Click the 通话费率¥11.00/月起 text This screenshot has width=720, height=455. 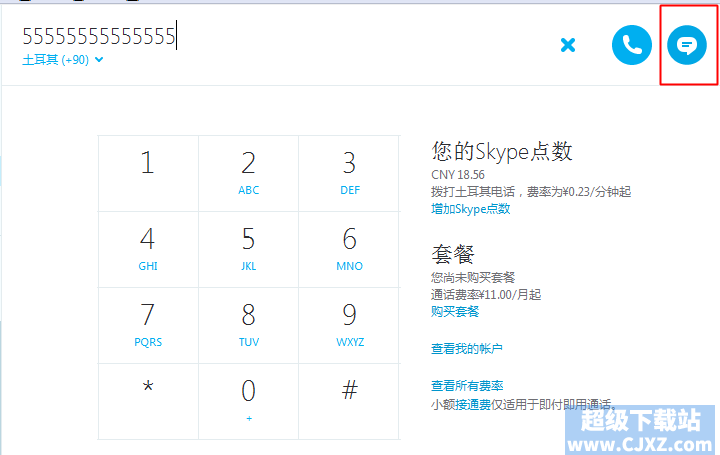(486, 295)
